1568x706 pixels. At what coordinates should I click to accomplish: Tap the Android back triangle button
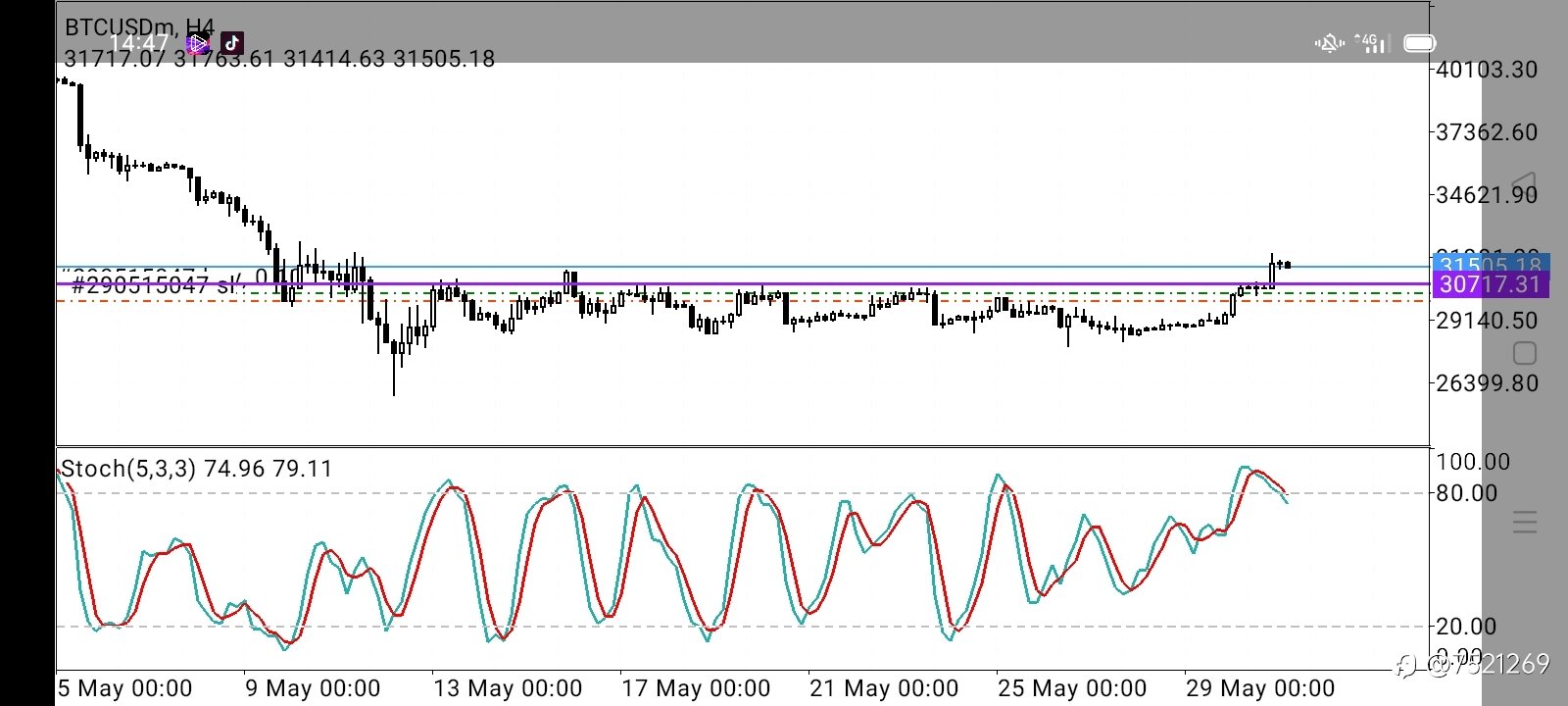[x=1525, y=184]
